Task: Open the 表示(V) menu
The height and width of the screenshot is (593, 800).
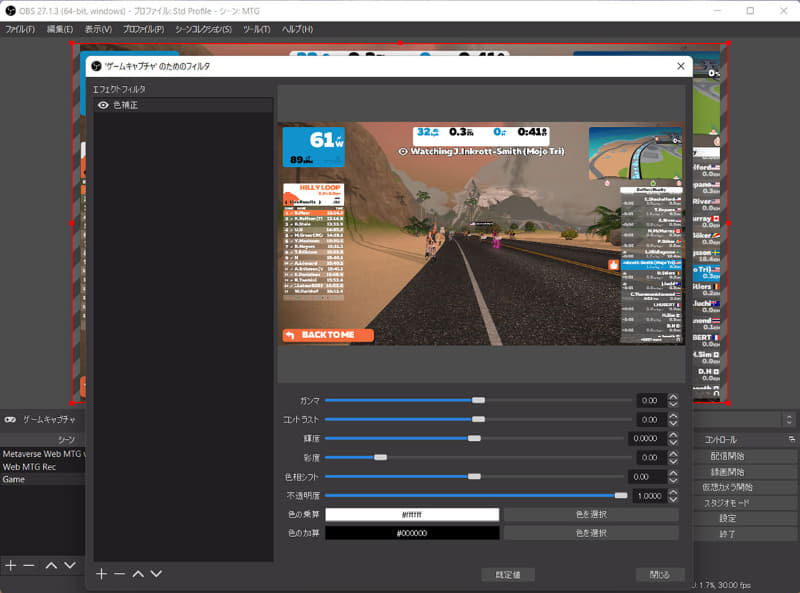Action: click(x=98, y=29)
